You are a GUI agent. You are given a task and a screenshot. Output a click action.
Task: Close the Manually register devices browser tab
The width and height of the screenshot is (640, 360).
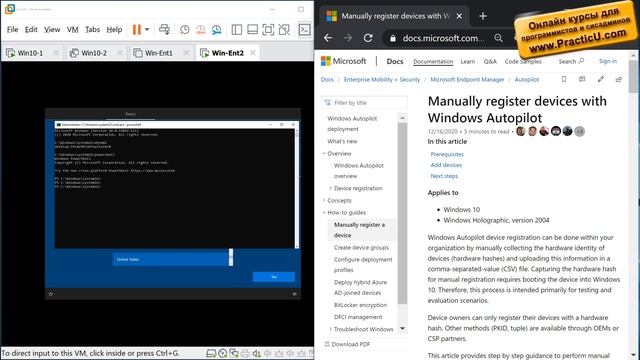tap(459, 16)
